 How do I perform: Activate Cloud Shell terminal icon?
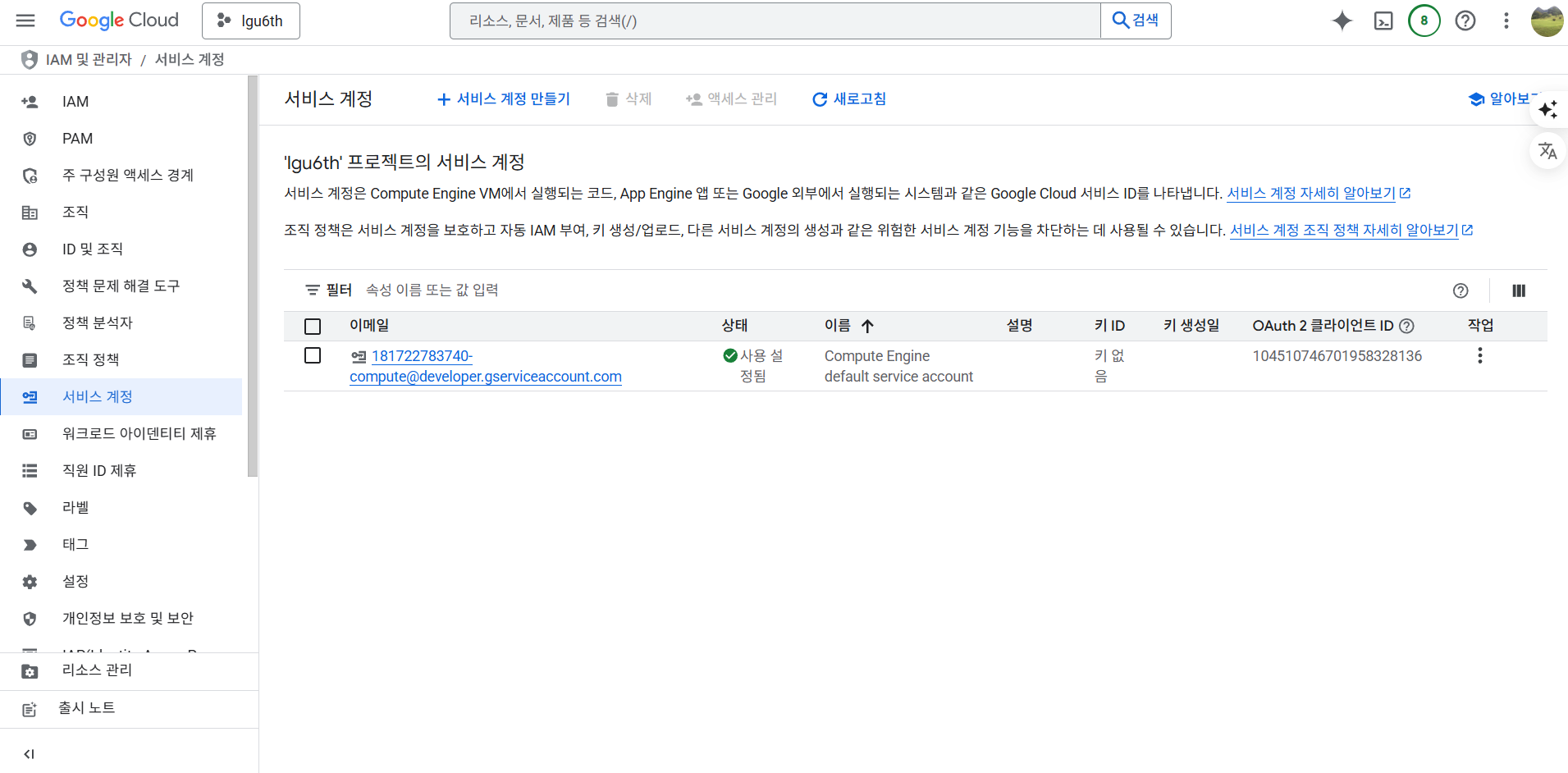(x=1383, y=21)
